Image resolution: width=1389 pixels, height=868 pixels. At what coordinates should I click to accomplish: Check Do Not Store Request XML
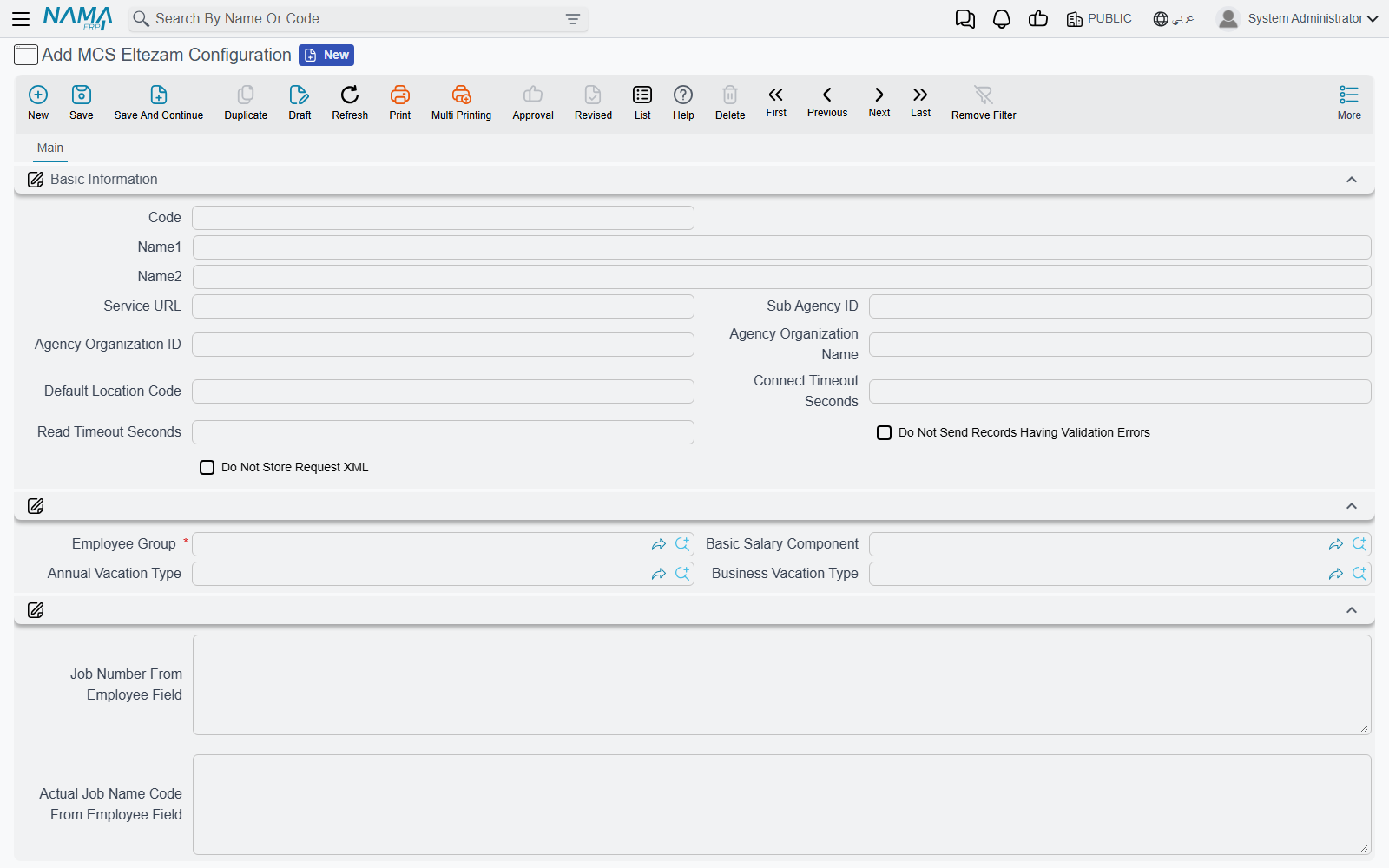point(207,467)
